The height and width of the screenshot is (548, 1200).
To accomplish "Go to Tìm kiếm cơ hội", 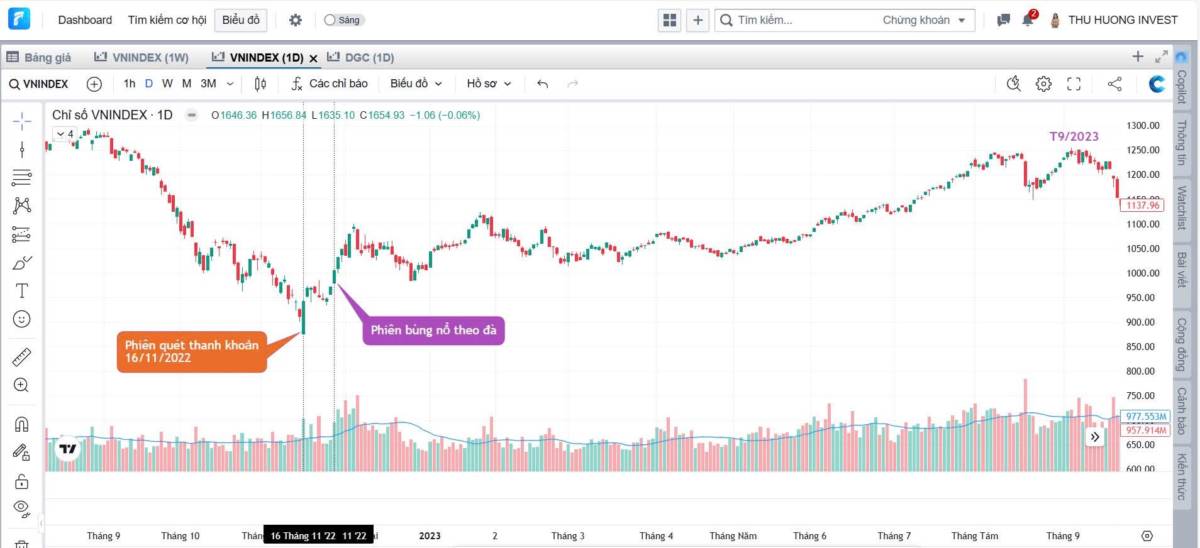I will (x=167, y=20).
